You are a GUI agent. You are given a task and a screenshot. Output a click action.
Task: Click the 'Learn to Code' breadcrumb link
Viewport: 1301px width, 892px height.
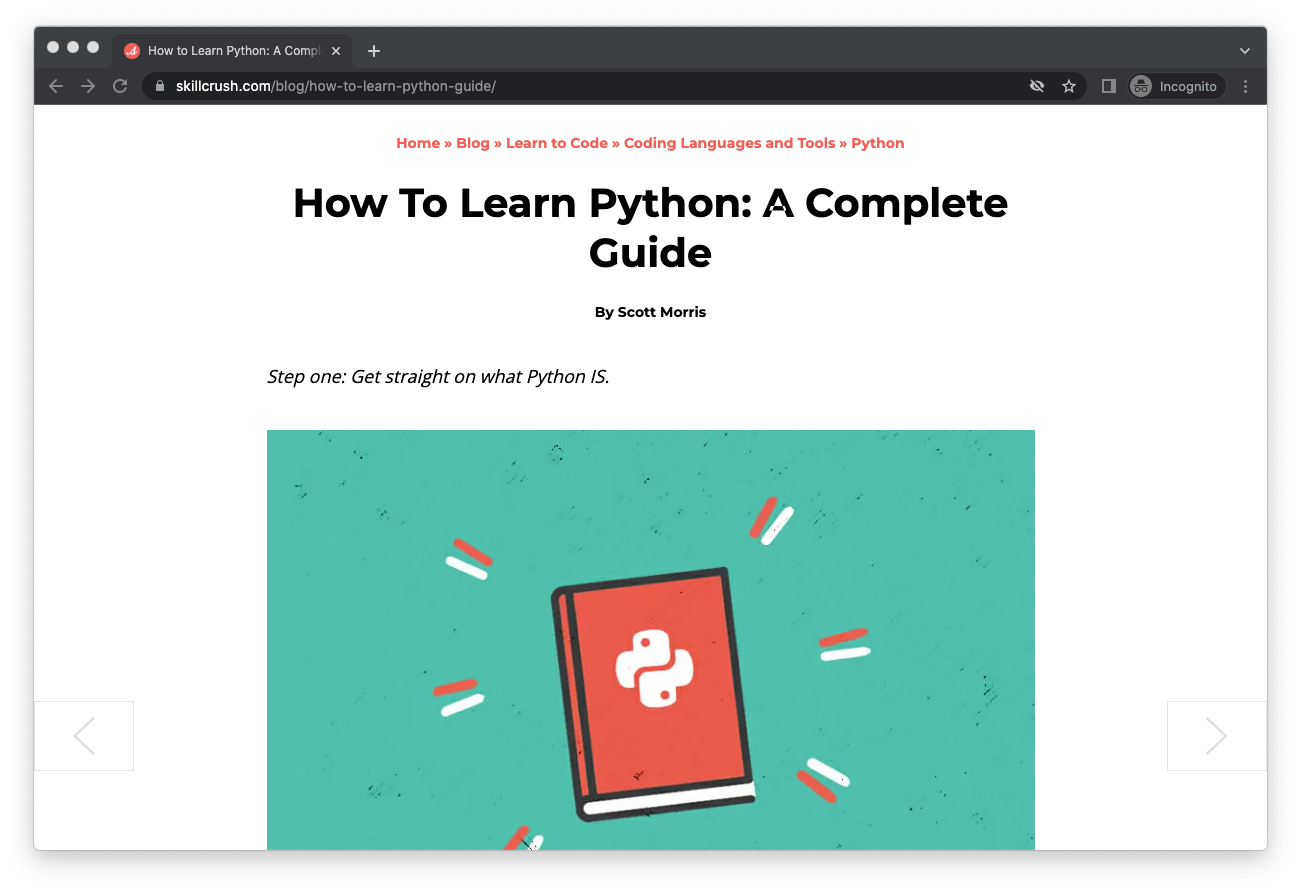556,143
